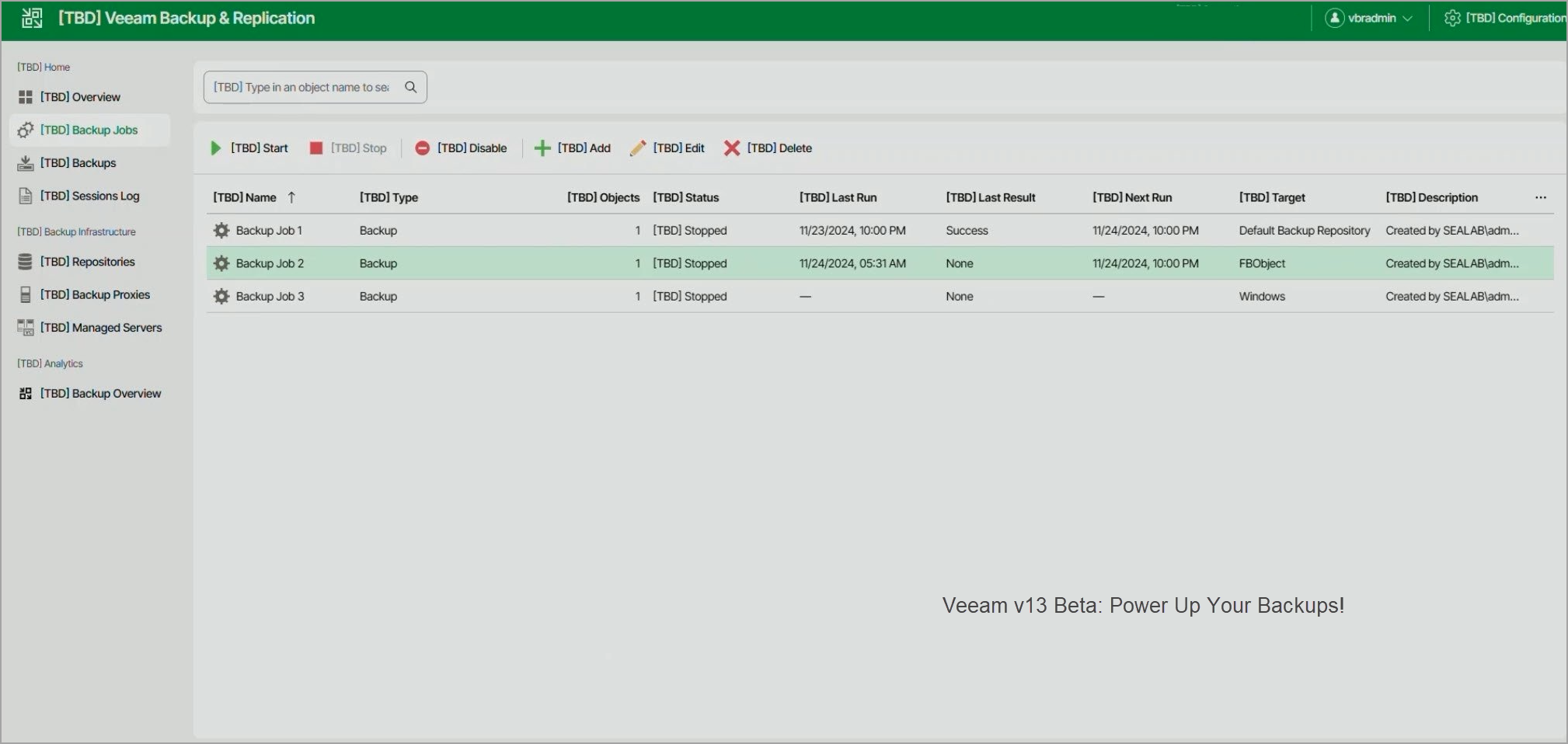
Task: Click the 11/24/2024, 05:31 AM last run cell
Action: 852,263
